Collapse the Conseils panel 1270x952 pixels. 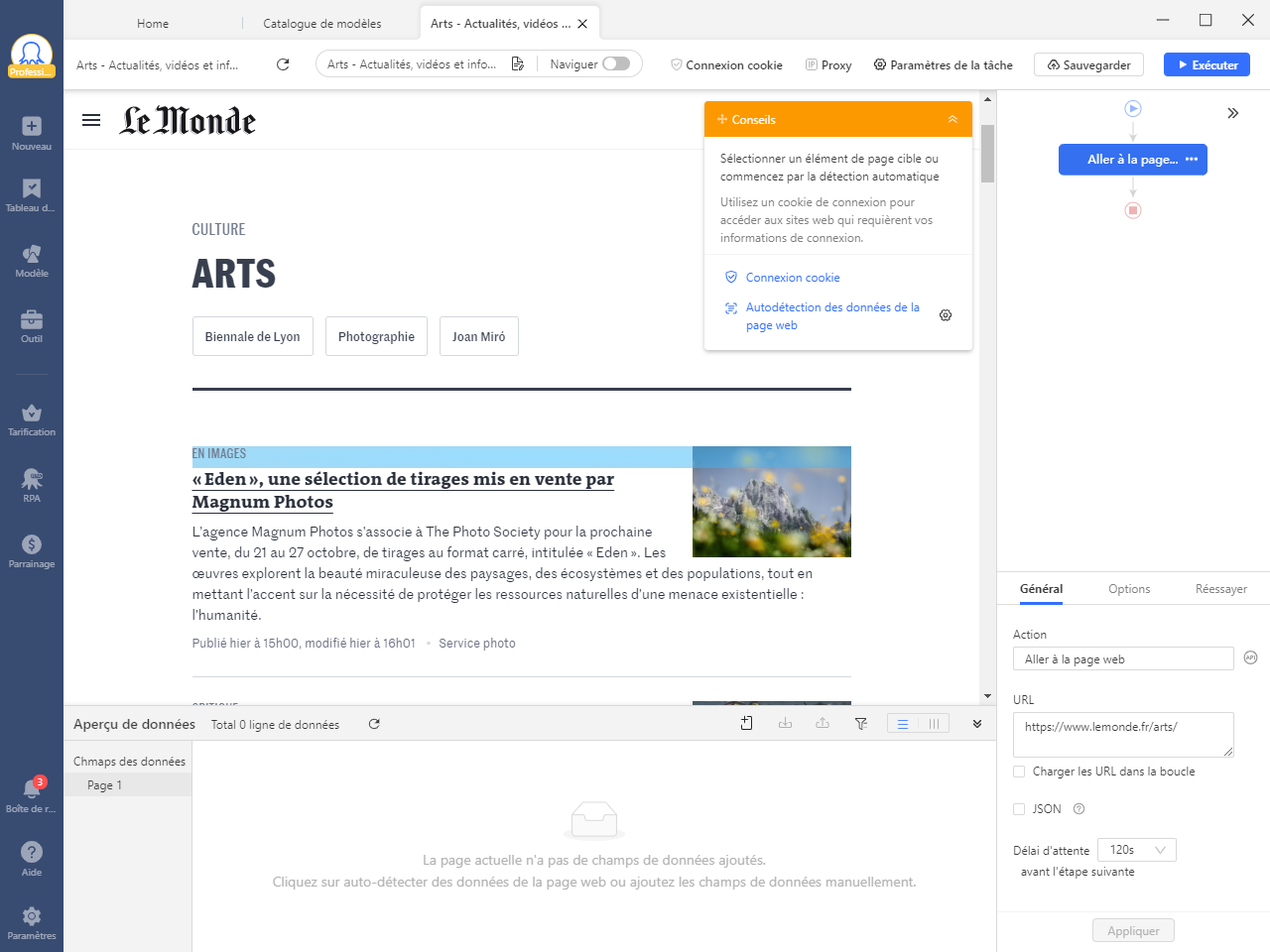(952, 119)
